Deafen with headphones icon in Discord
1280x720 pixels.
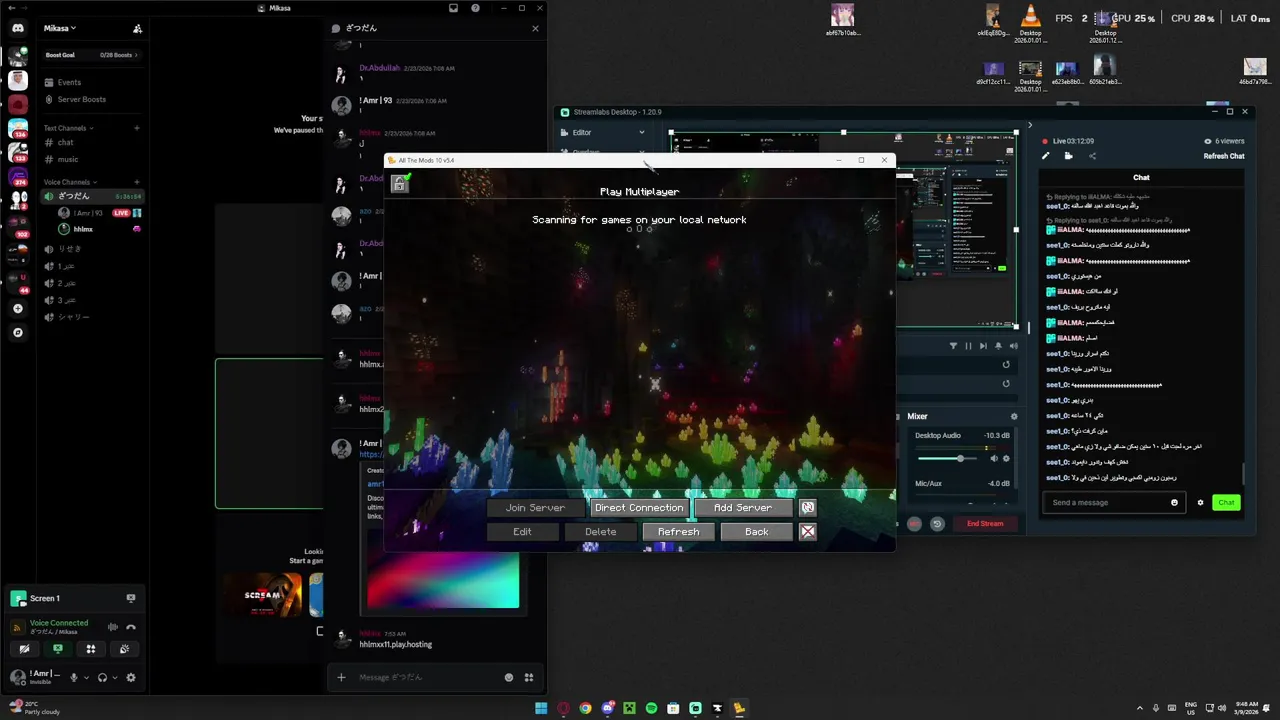point(102,677)
